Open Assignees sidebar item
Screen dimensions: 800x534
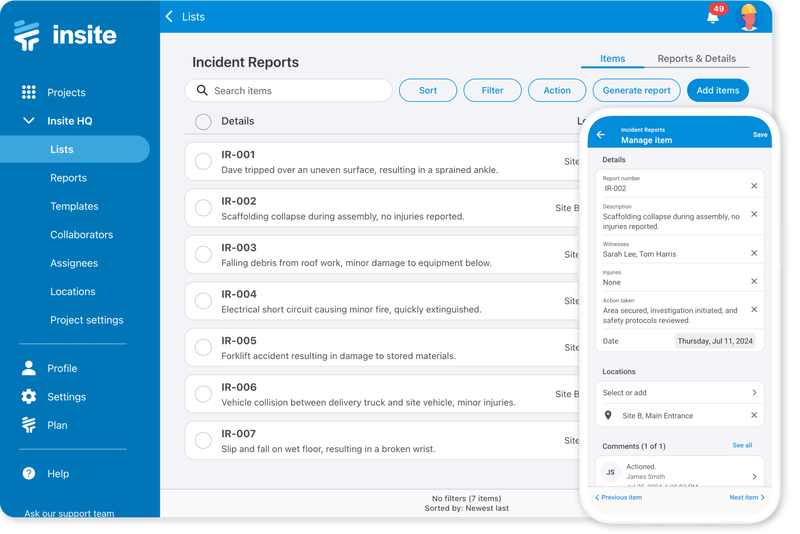pos(74,263)
